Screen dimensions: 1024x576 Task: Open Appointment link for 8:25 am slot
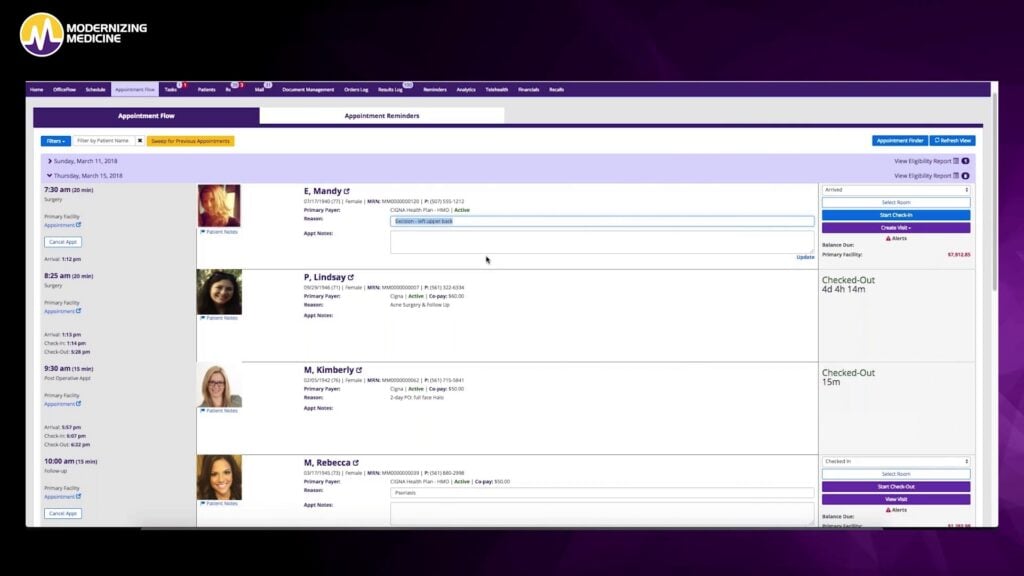[x=63, y=312]
